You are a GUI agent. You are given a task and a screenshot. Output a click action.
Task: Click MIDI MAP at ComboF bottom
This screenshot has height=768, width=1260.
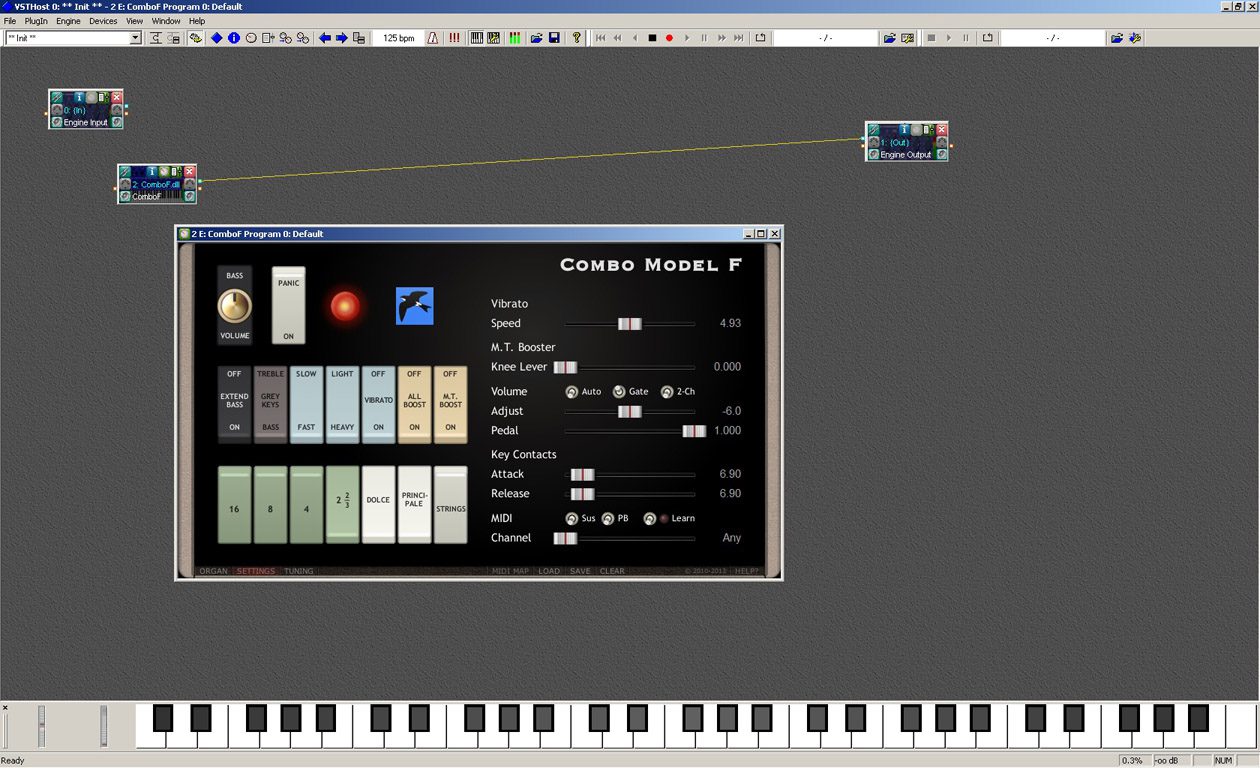[x=510, y=571]
